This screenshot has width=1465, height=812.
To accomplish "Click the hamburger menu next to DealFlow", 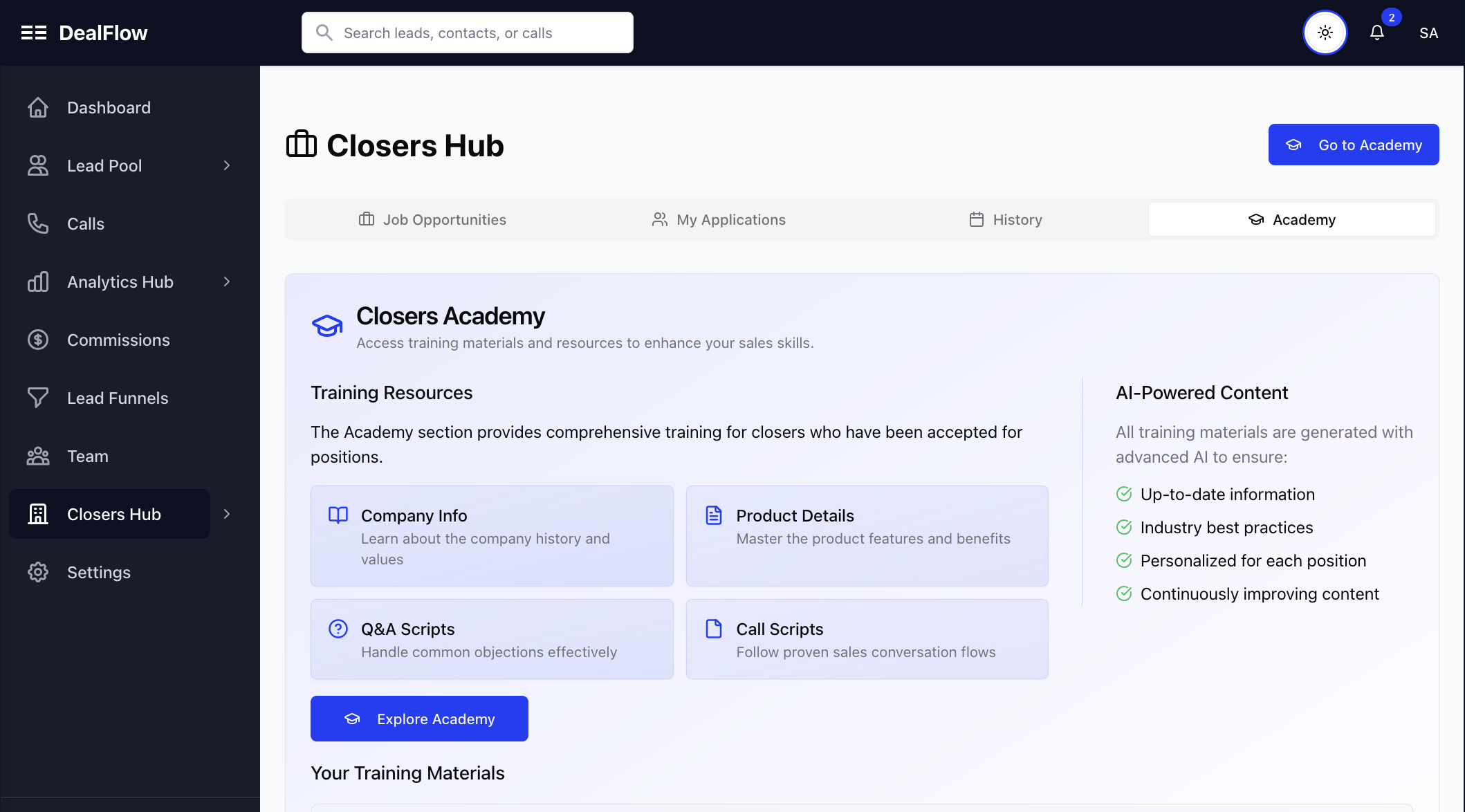I will click(35, 32).
